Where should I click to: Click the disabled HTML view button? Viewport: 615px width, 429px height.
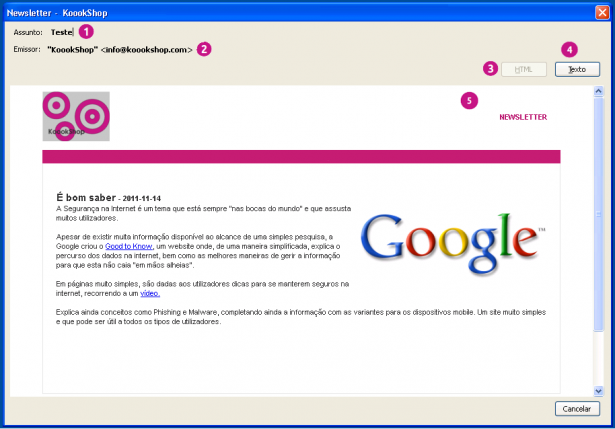click(x=524, y=69)
